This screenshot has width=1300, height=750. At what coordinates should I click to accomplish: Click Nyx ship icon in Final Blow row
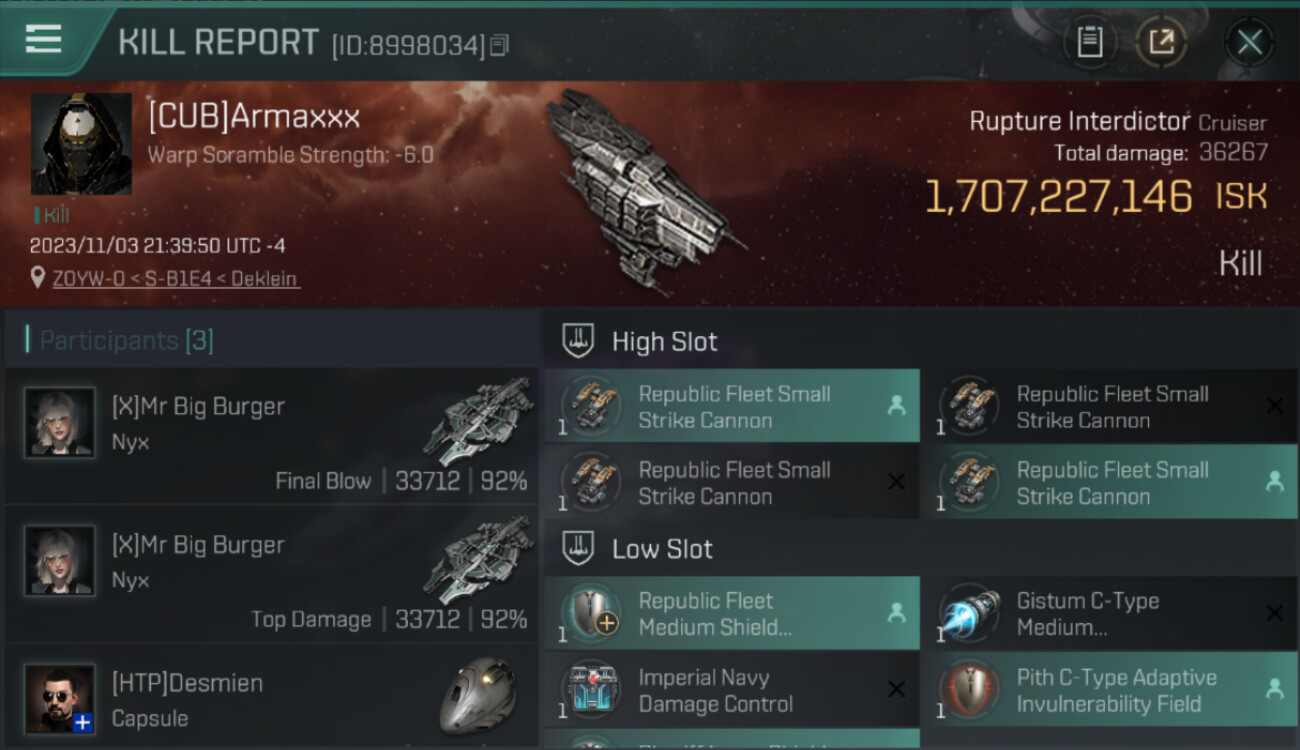(x=477, y=422)
